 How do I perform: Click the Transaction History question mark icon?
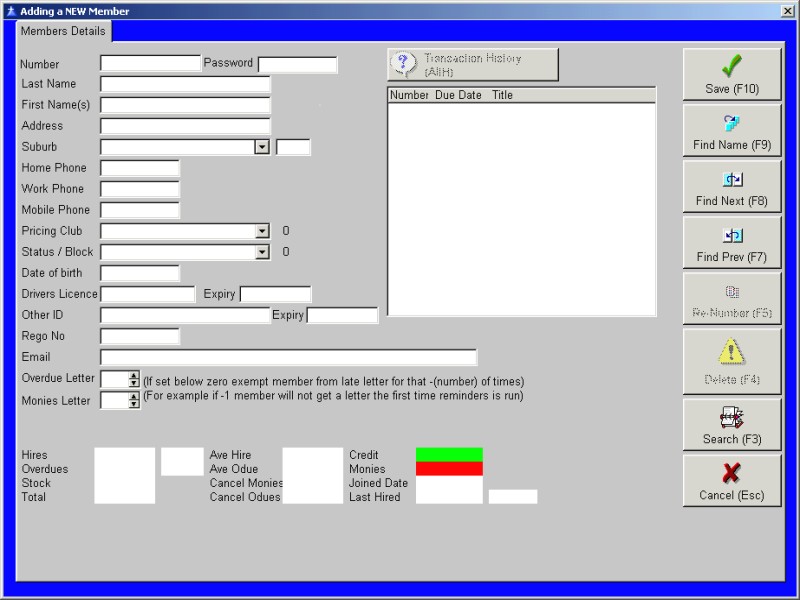(404, 65)
